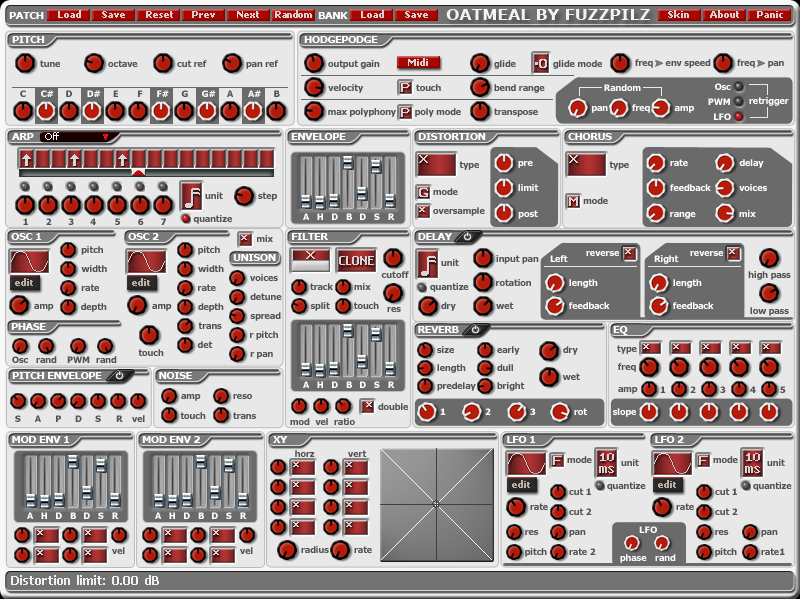Click the glide mode icon

tap(540, 63)
